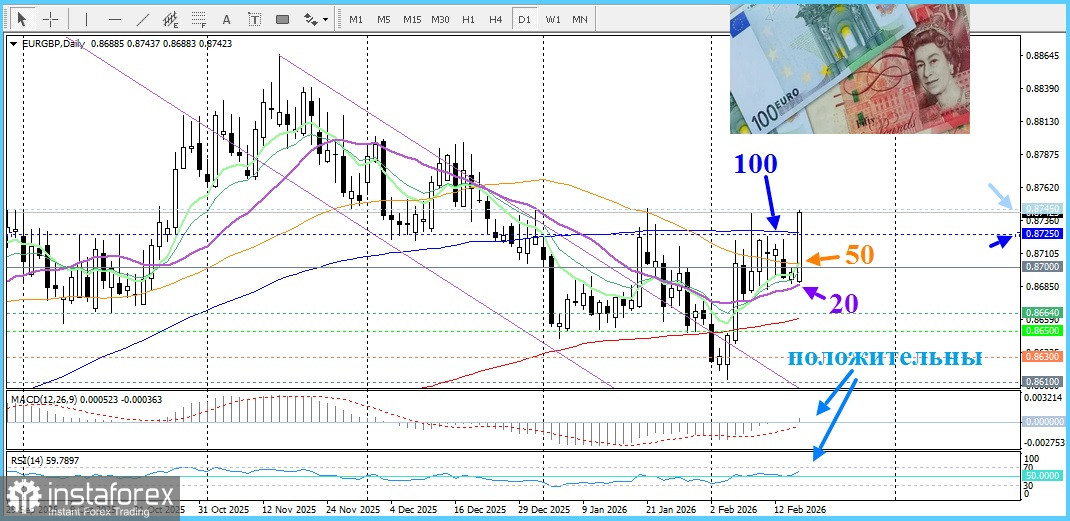Viewport: 1070px width, 521px height.
Task: Switch chart to H4 timeframe
Action: tap(496, 19)
